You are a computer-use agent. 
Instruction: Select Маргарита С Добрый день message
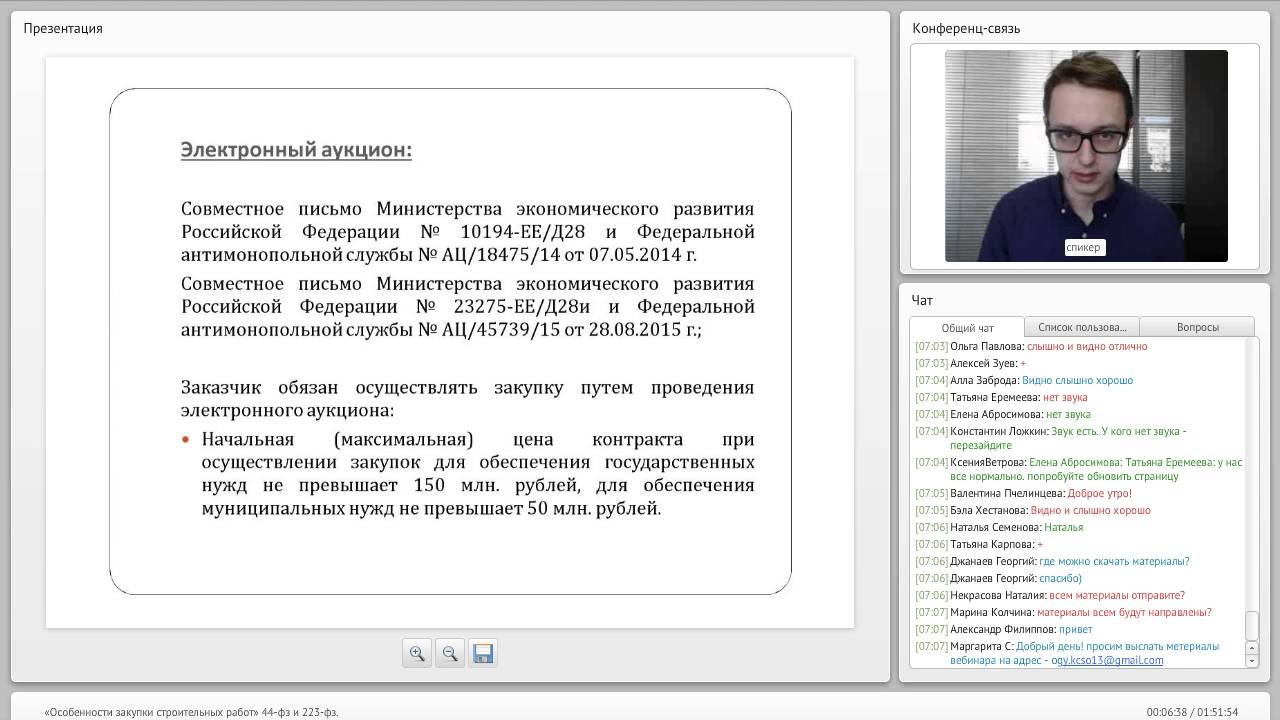pos(1067,653)
